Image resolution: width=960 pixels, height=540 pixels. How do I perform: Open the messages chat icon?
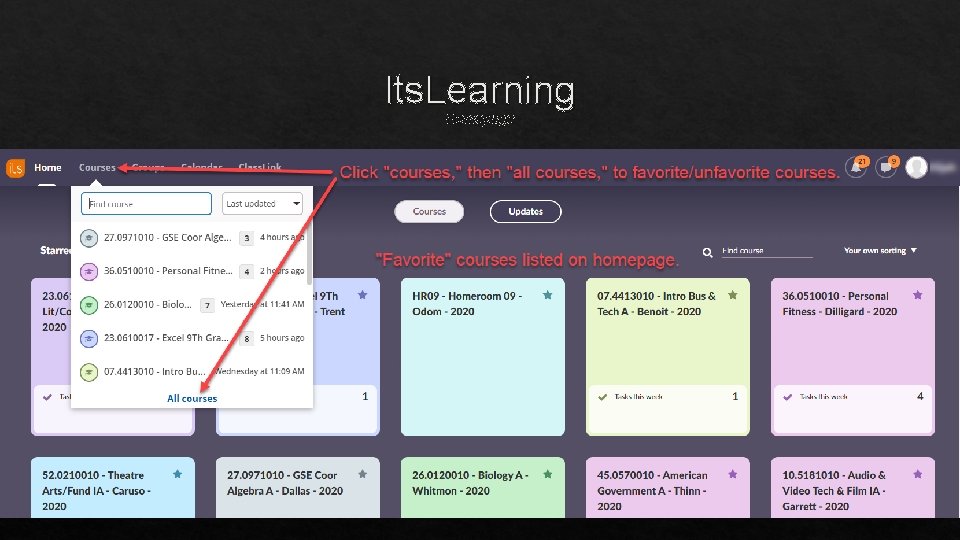pos(887,167)
